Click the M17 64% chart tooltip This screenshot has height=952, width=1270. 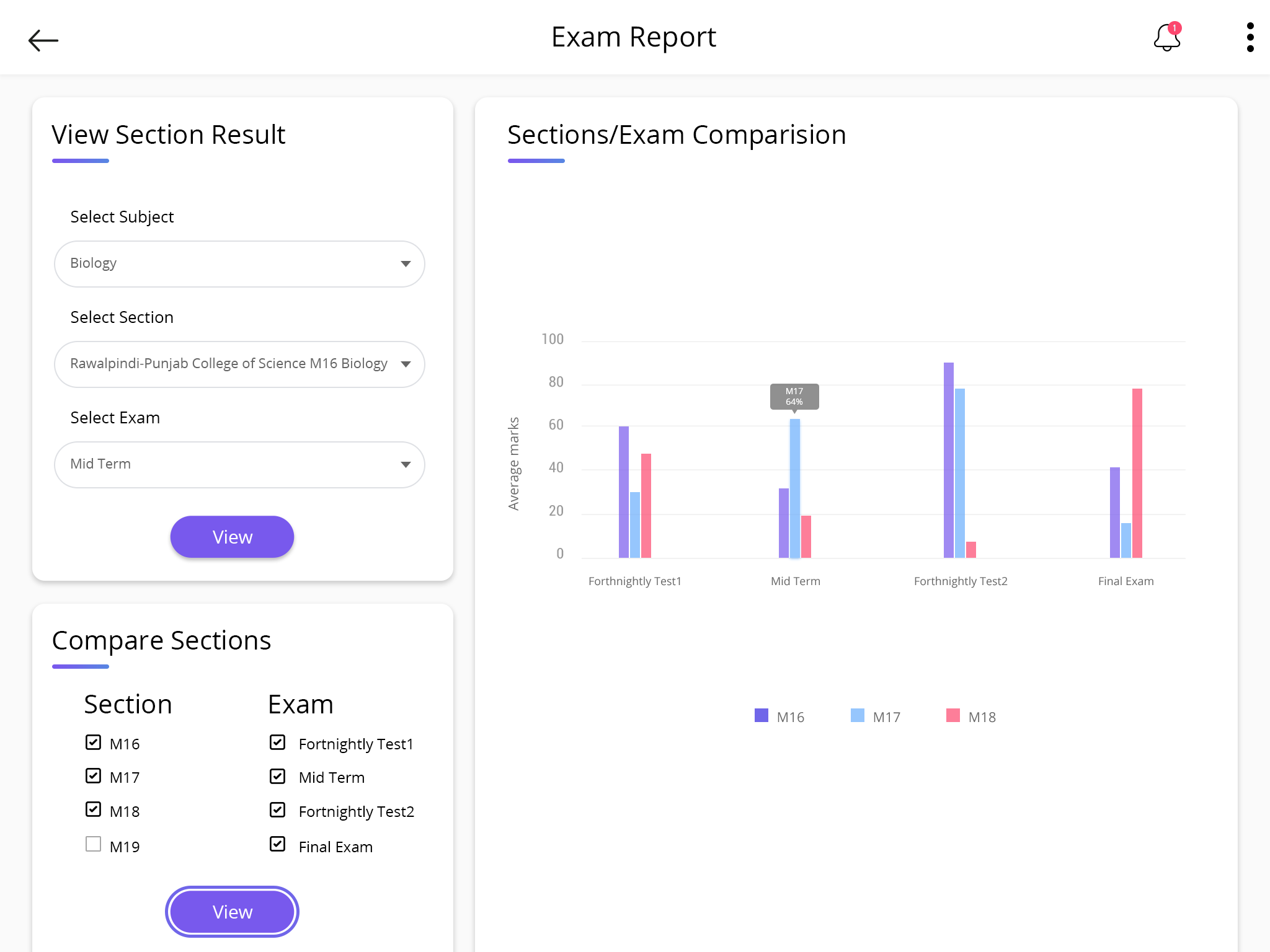coord(794,397)
